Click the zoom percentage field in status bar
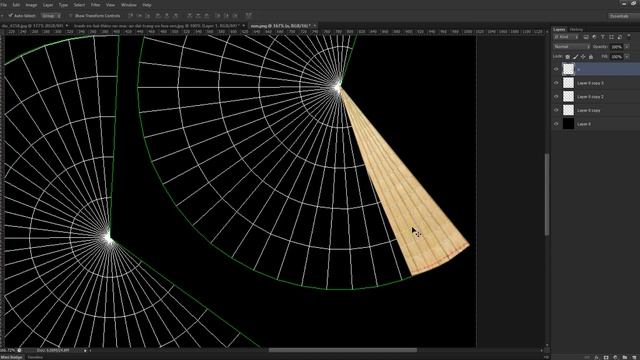 pos(8,350)
